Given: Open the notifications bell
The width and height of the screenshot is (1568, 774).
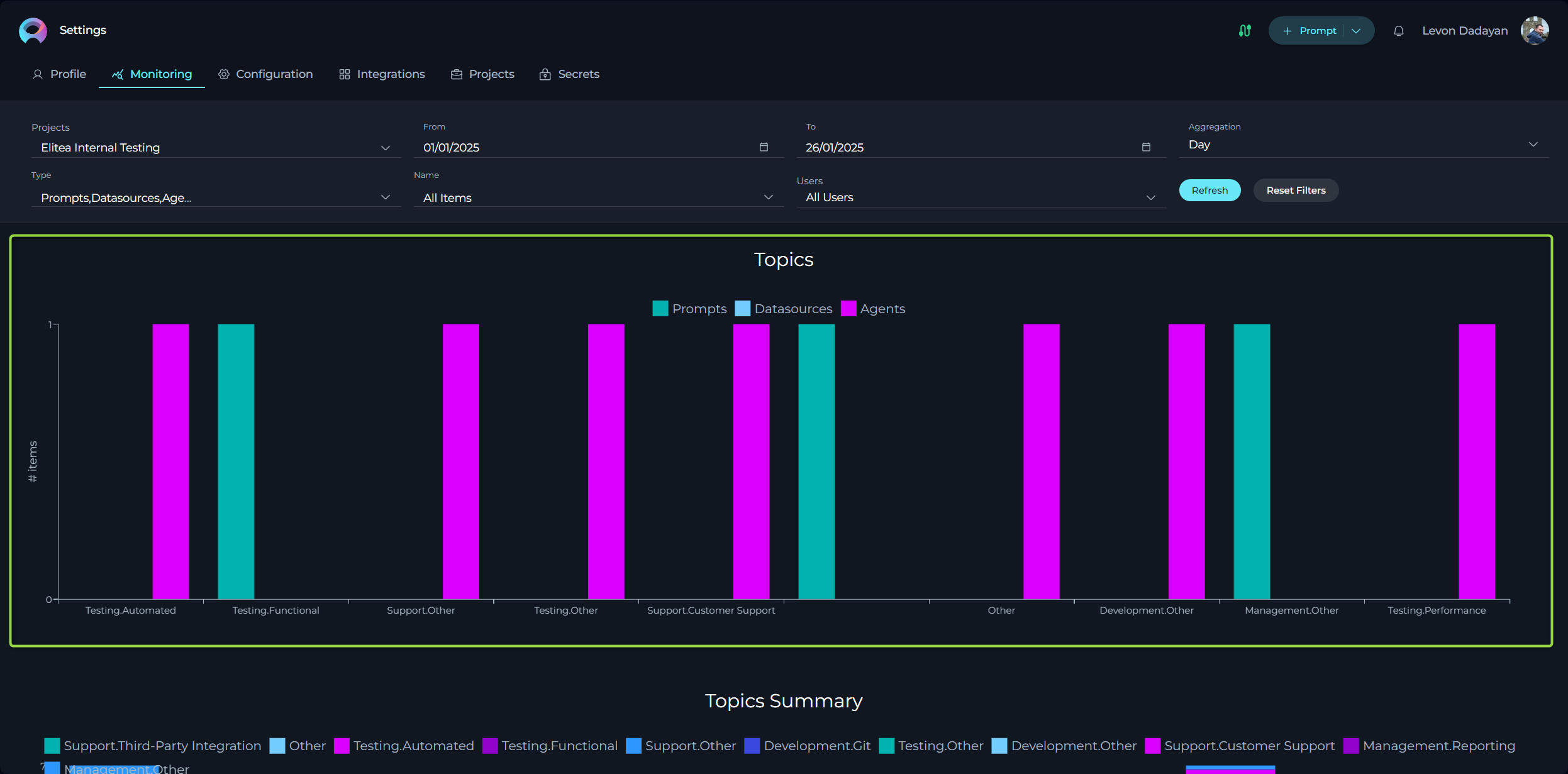Looking at the screenshot, I should [1399, 31].
